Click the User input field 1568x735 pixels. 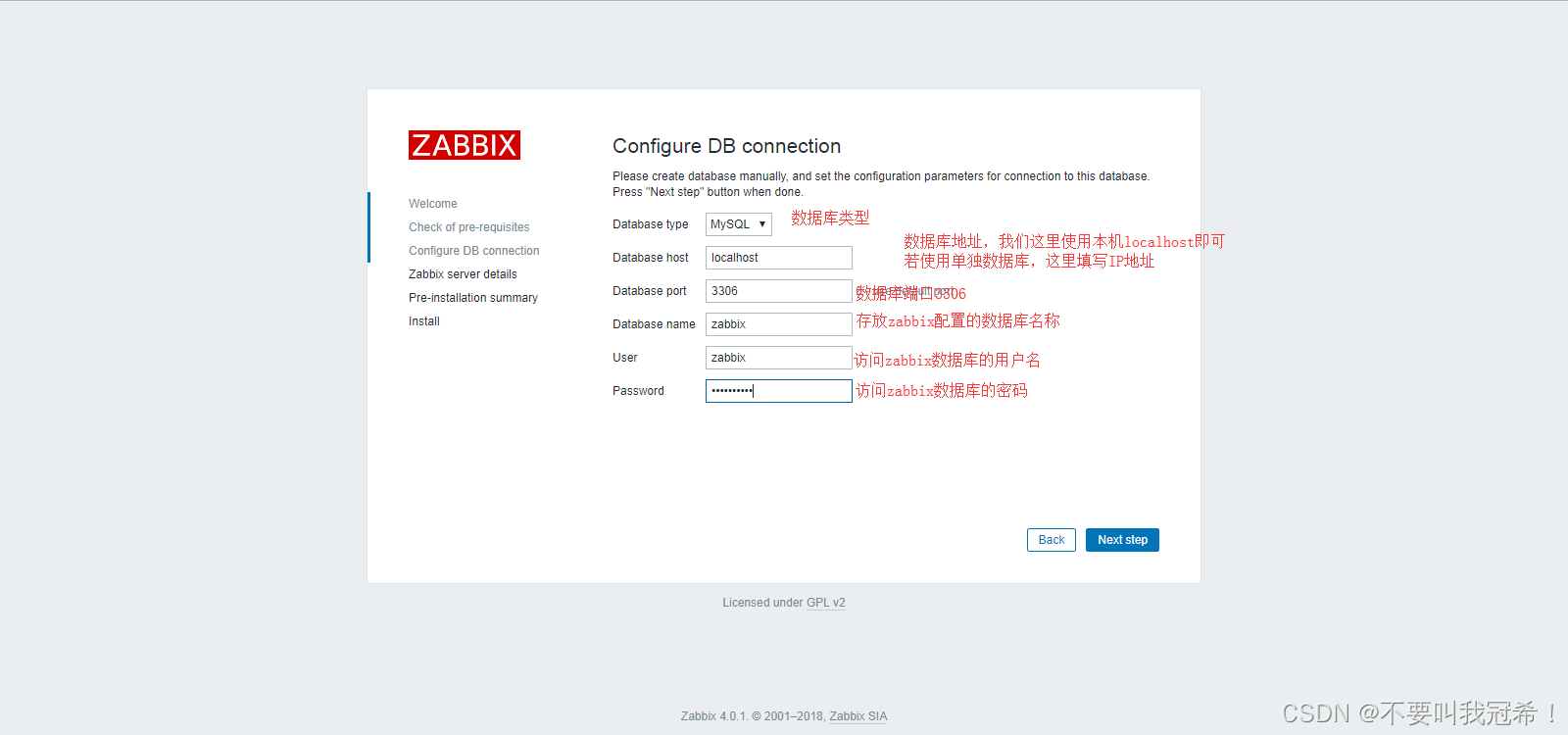point(779,358)
